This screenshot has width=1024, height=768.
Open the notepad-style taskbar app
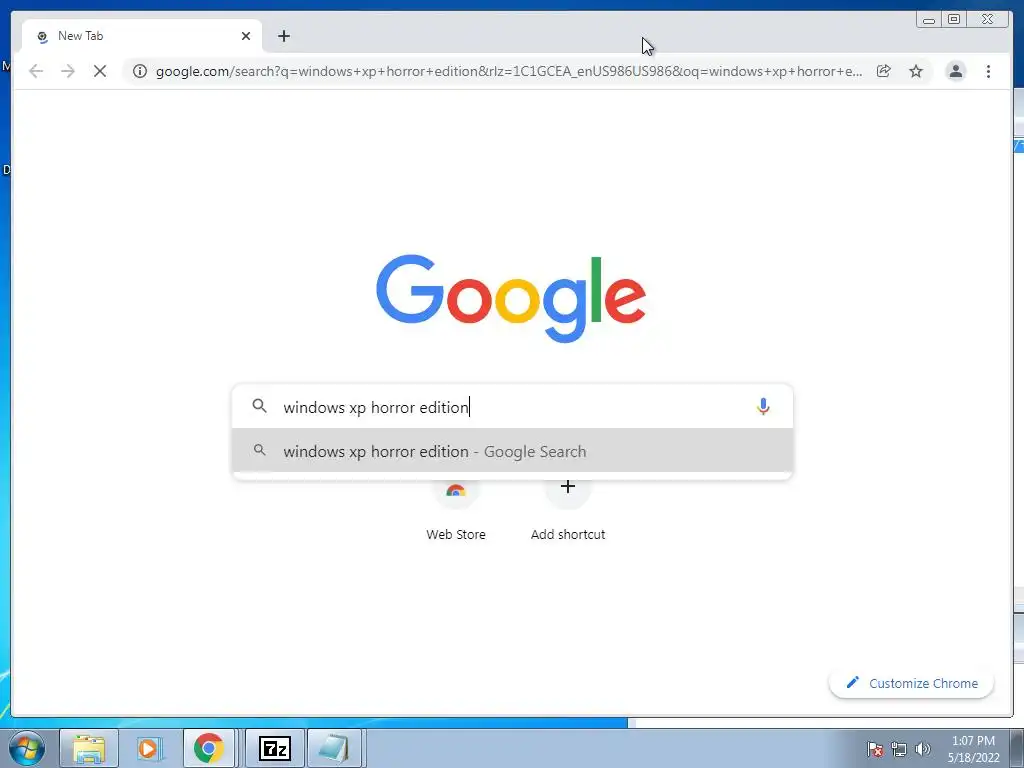click(334, 748)
